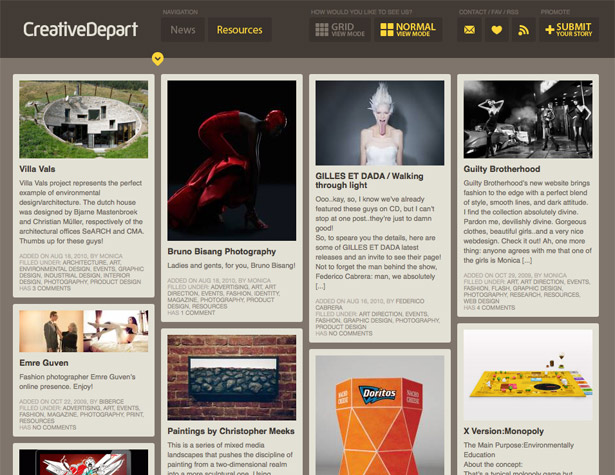The width and height of the screenshot is (615, 475).
Task: Click the CreativeDepart logo
Action: pyautogui.click(x=81, y=30)
